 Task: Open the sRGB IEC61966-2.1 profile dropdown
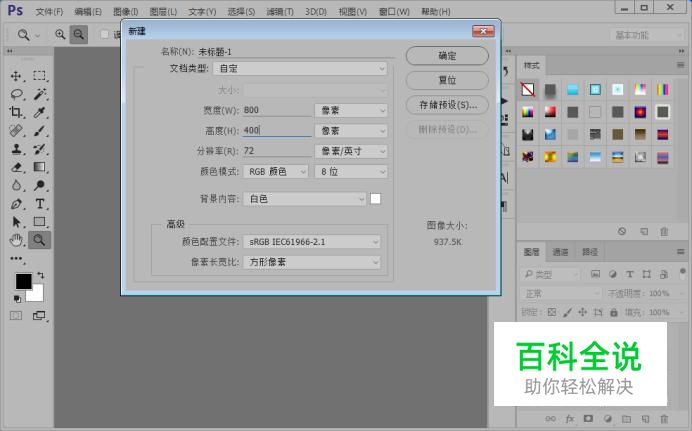(312, 242)
